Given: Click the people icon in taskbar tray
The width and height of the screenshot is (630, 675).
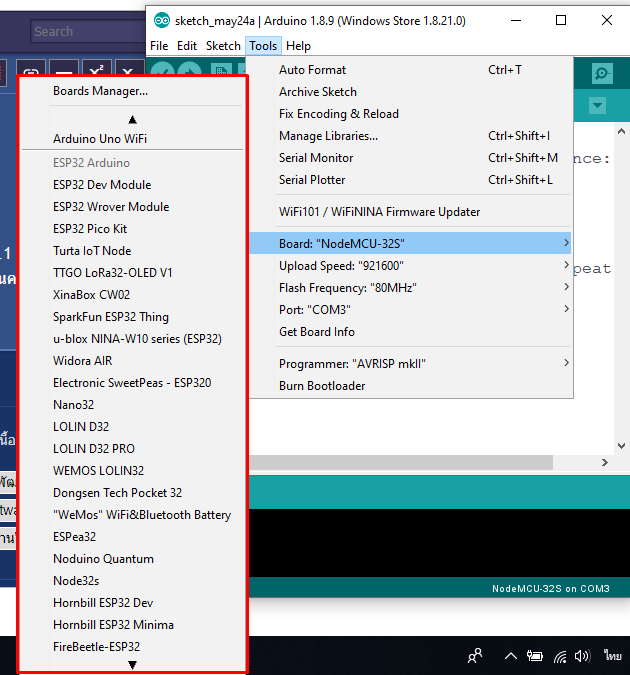Looking at the screenshot, I should 475,656.
